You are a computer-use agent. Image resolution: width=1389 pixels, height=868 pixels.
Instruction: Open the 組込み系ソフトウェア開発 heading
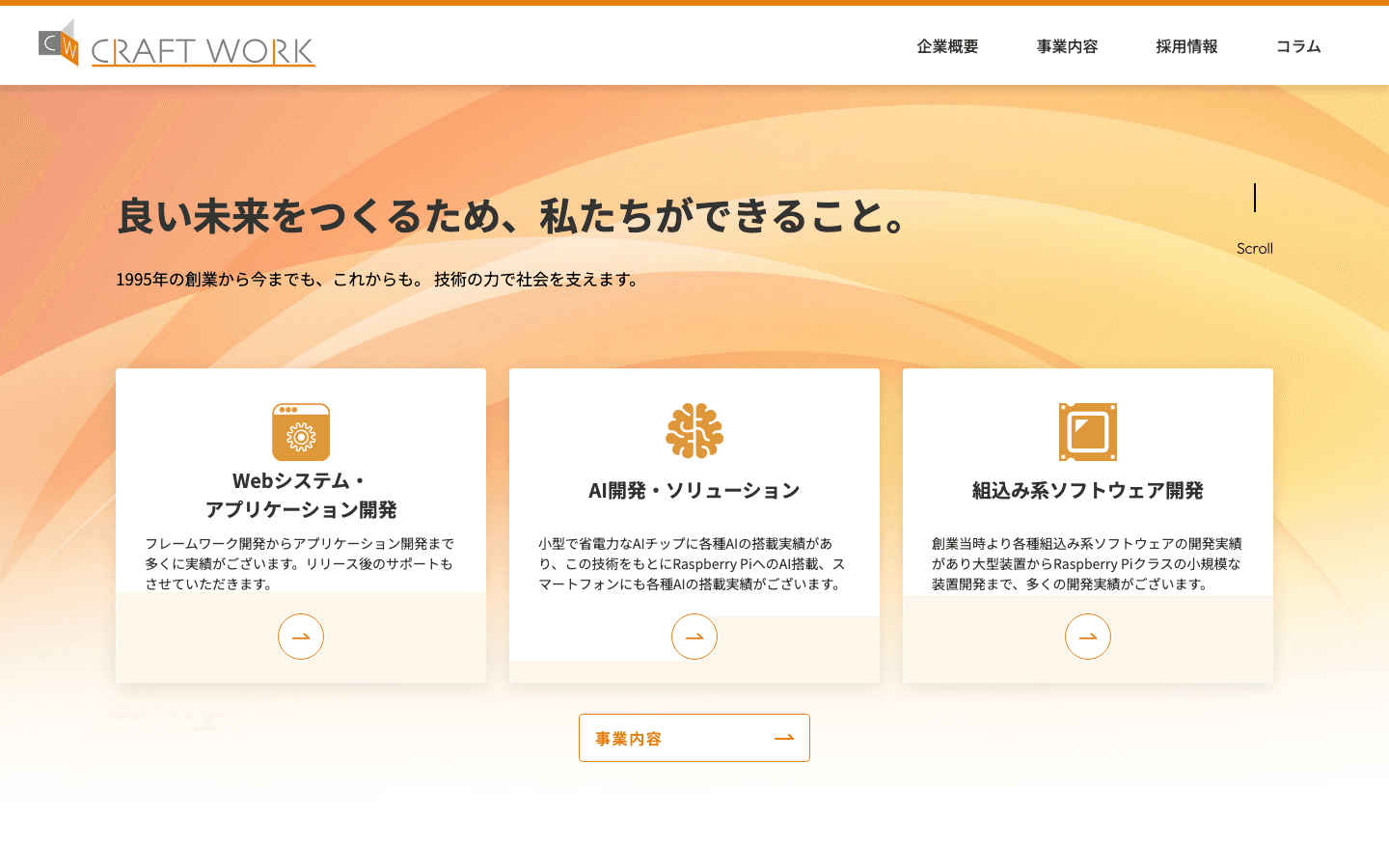click(1088, 491)
